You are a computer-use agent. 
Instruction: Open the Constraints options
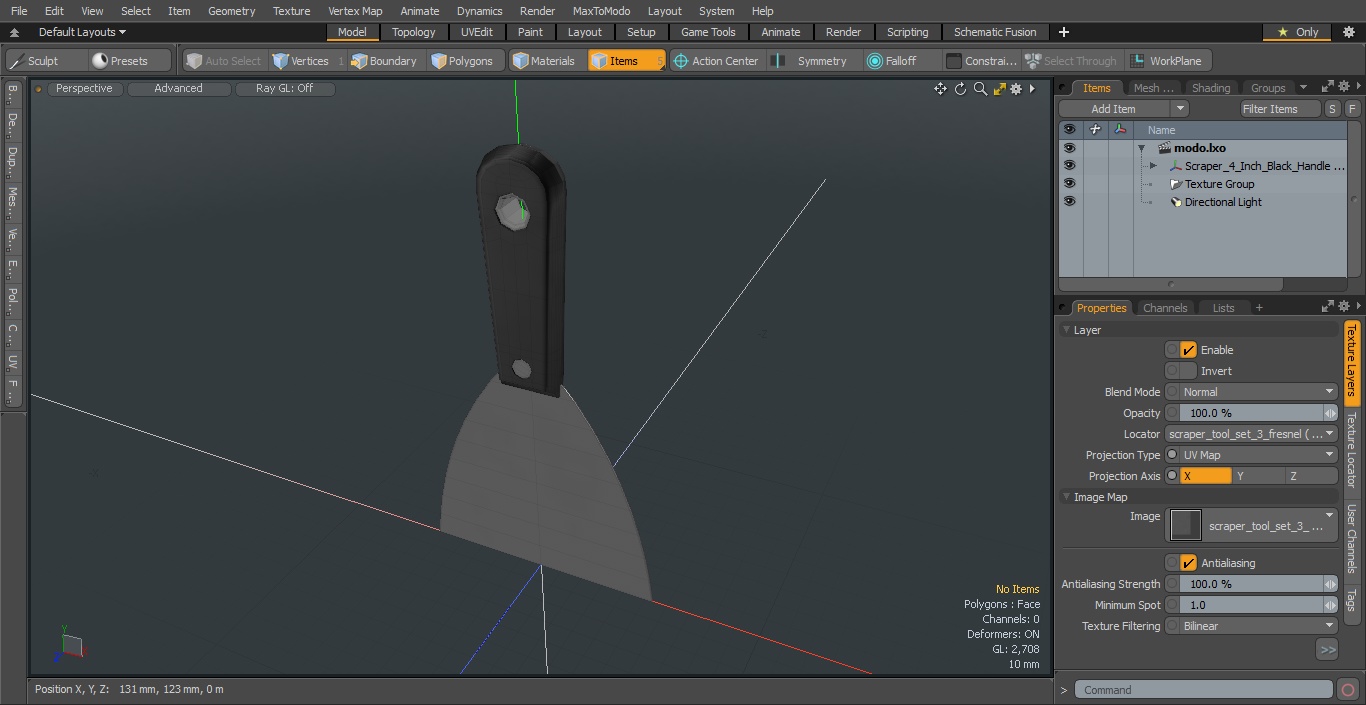981,61
